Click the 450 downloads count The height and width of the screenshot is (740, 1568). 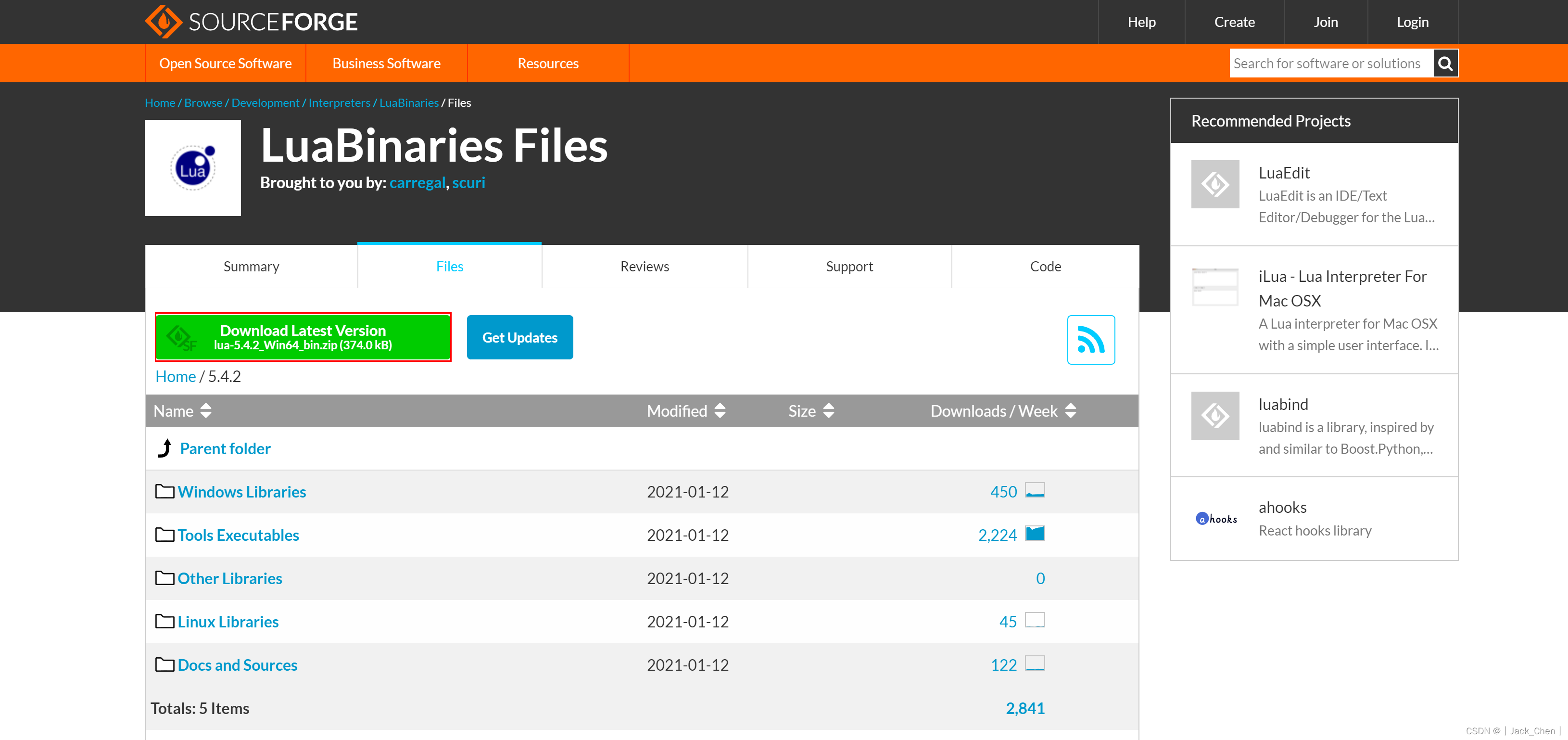[x=1003, y=492]
